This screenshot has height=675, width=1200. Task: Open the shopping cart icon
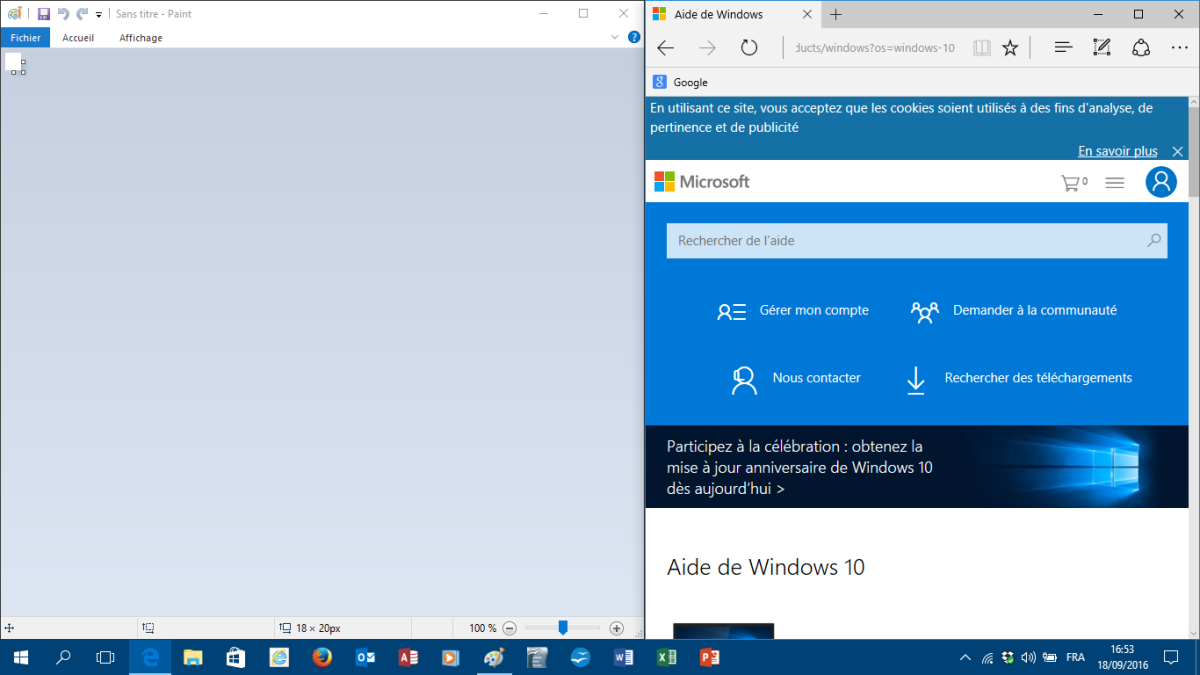click(1073, 183)
